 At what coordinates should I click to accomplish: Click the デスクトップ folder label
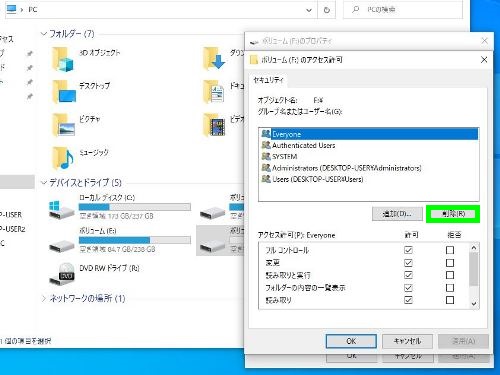[x=94, y=86]
